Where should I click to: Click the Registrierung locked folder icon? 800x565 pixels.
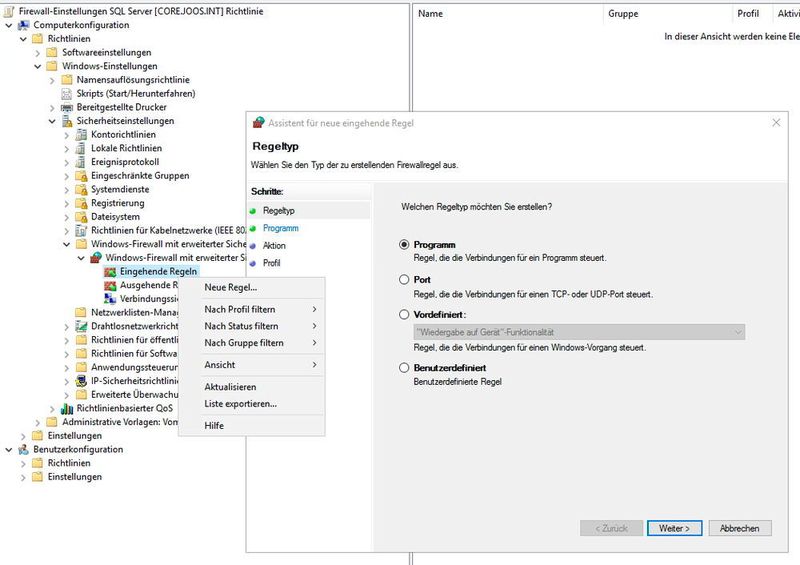tap(81, 204)
